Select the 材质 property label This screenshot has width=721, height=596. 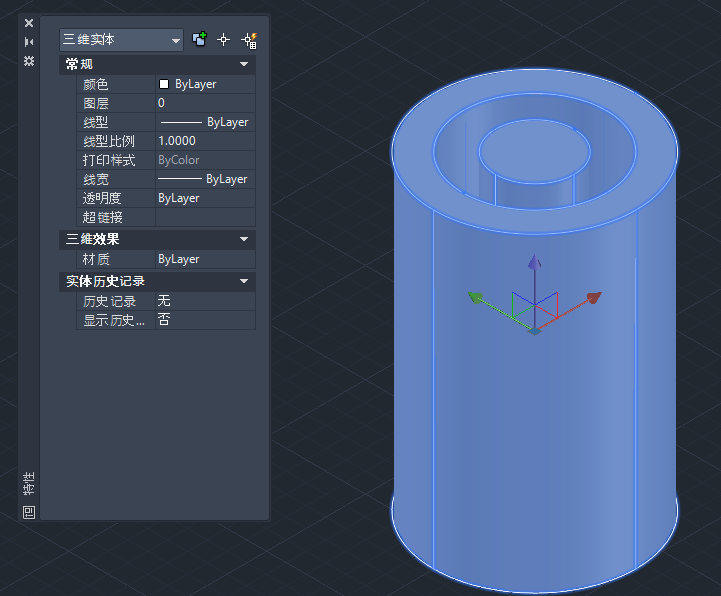point(96,259)
